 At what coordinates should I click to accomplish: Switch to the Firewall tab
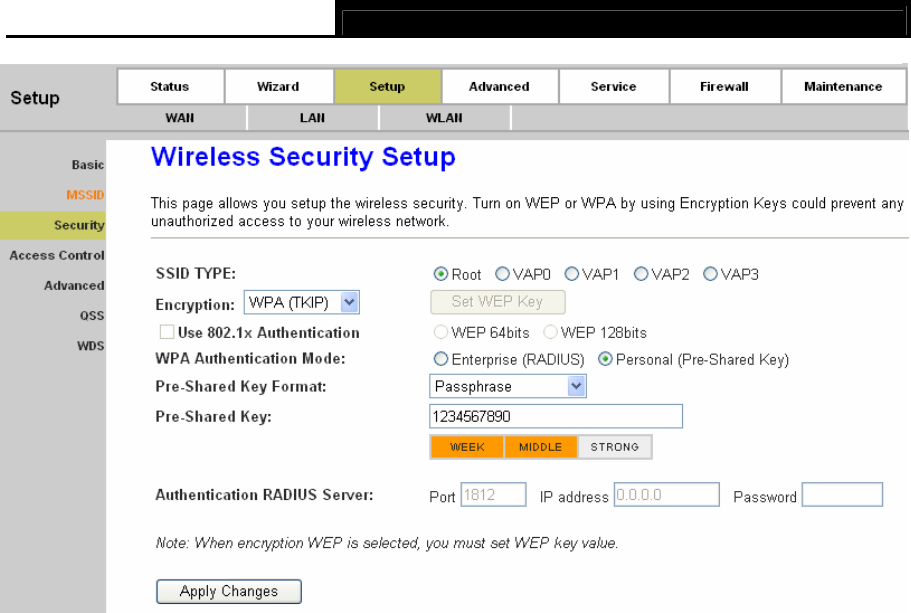click(724, 87)
